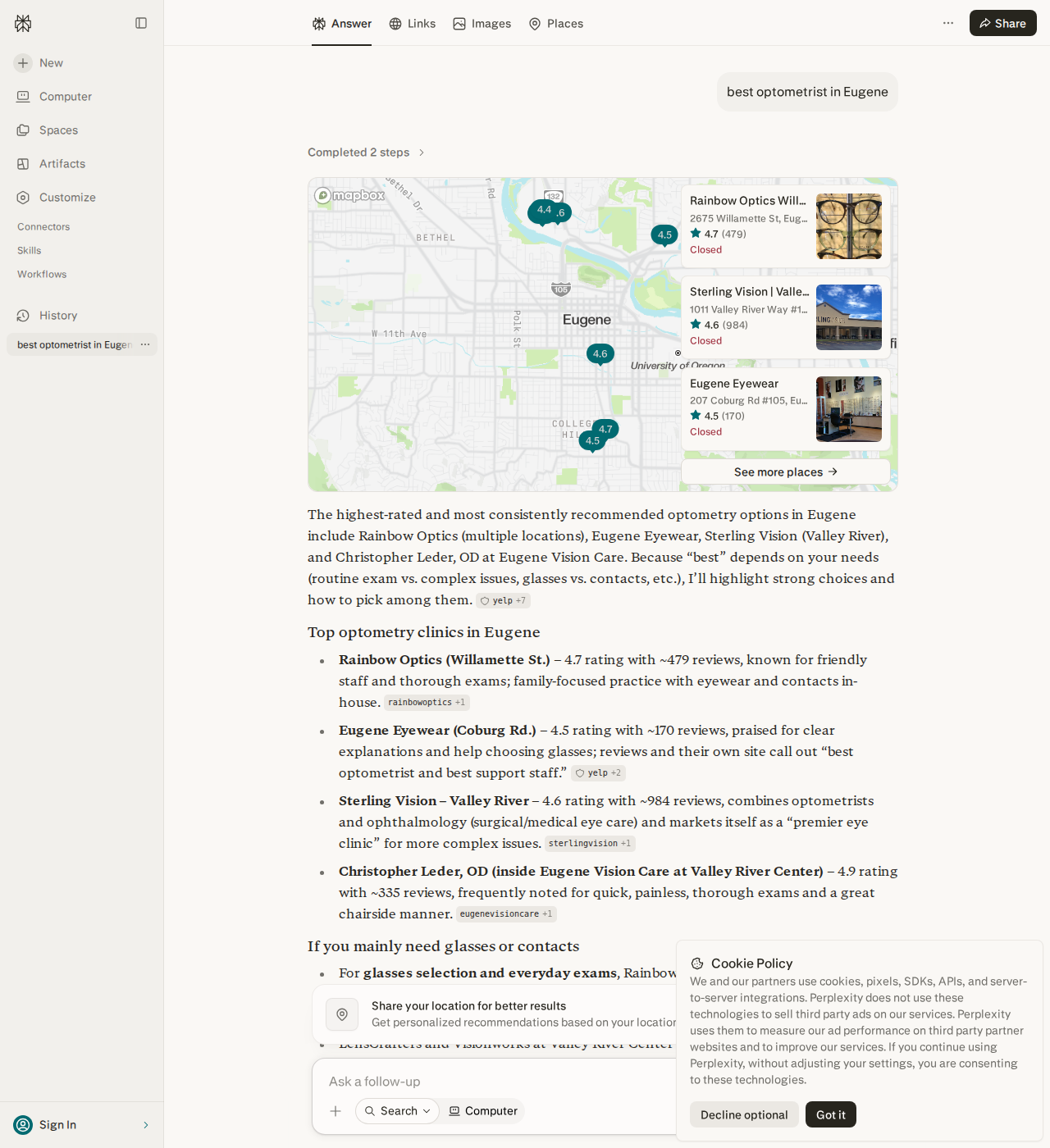Click the Perplexity logo icon
1050x1148 pixels.
tap(23, 24)
